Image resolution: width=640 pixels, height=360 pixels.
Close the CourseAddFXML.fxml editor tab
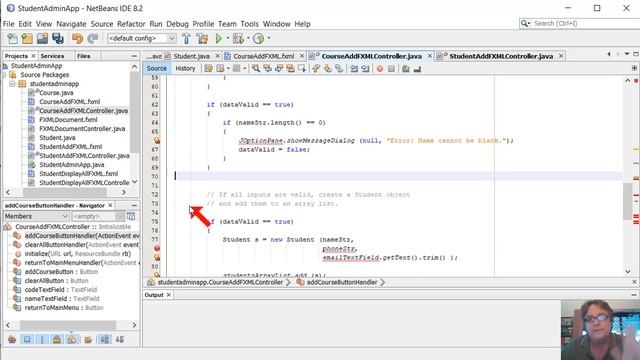(302, 56)
